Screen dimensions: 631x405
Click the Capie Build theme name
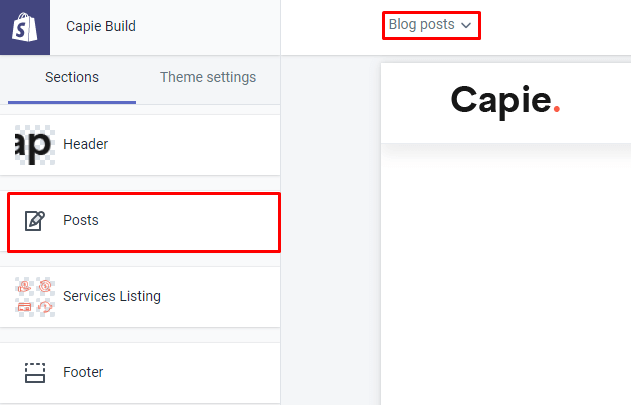click(101, 26)
